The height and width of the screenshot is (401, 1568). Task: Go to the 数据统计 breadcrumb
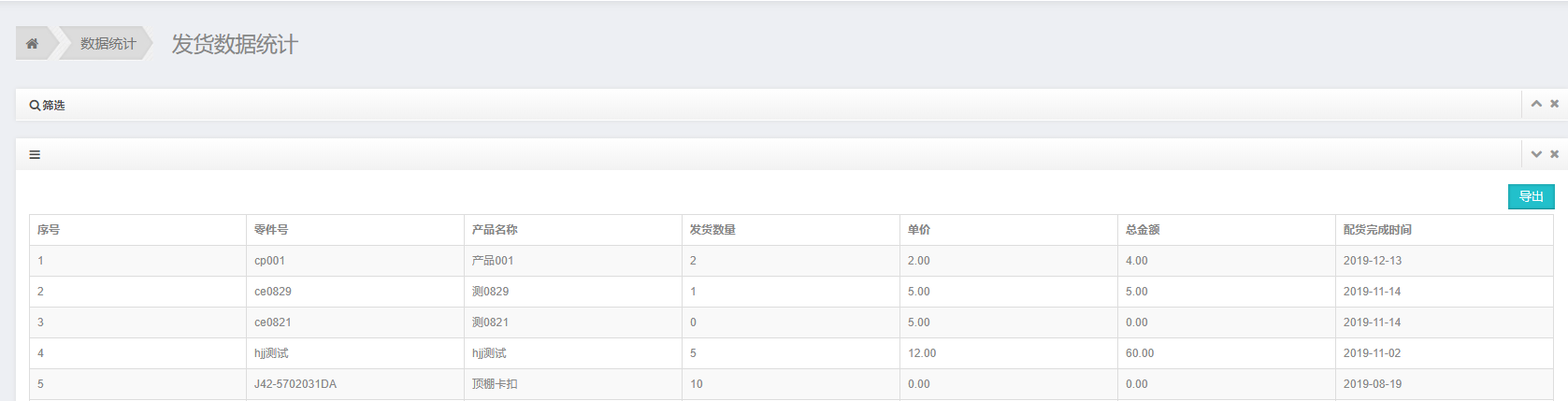(108, 44)
